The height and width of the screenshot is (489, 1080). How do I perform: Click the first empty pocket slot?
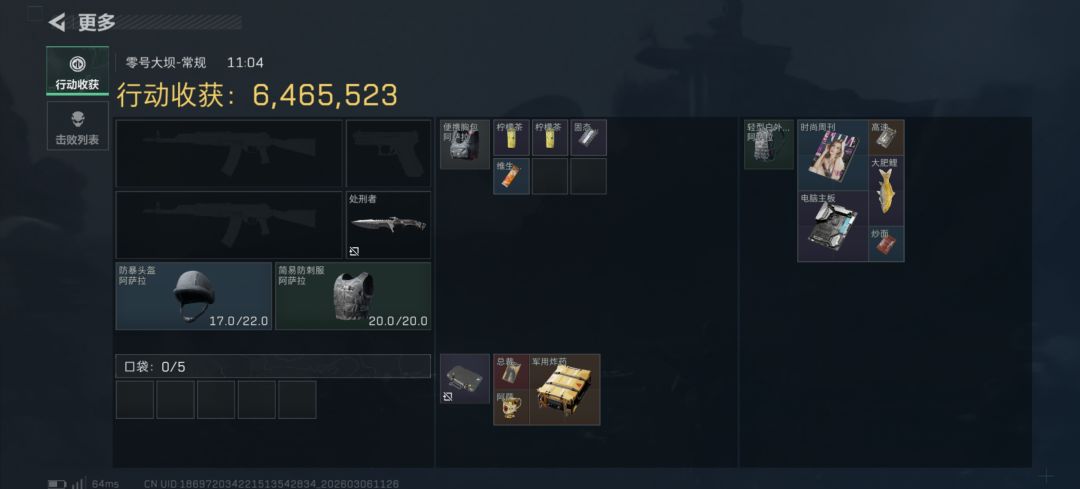(135, 399)
